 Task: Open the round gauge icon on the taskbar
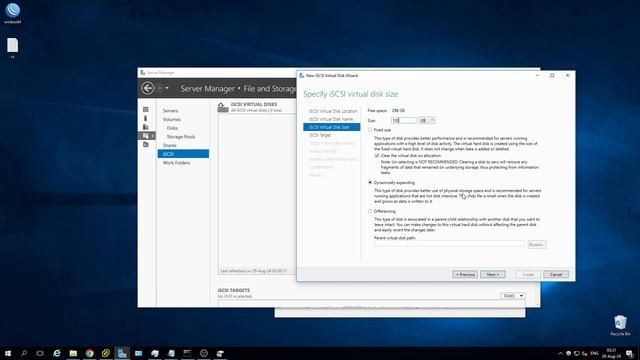point(204,353)
